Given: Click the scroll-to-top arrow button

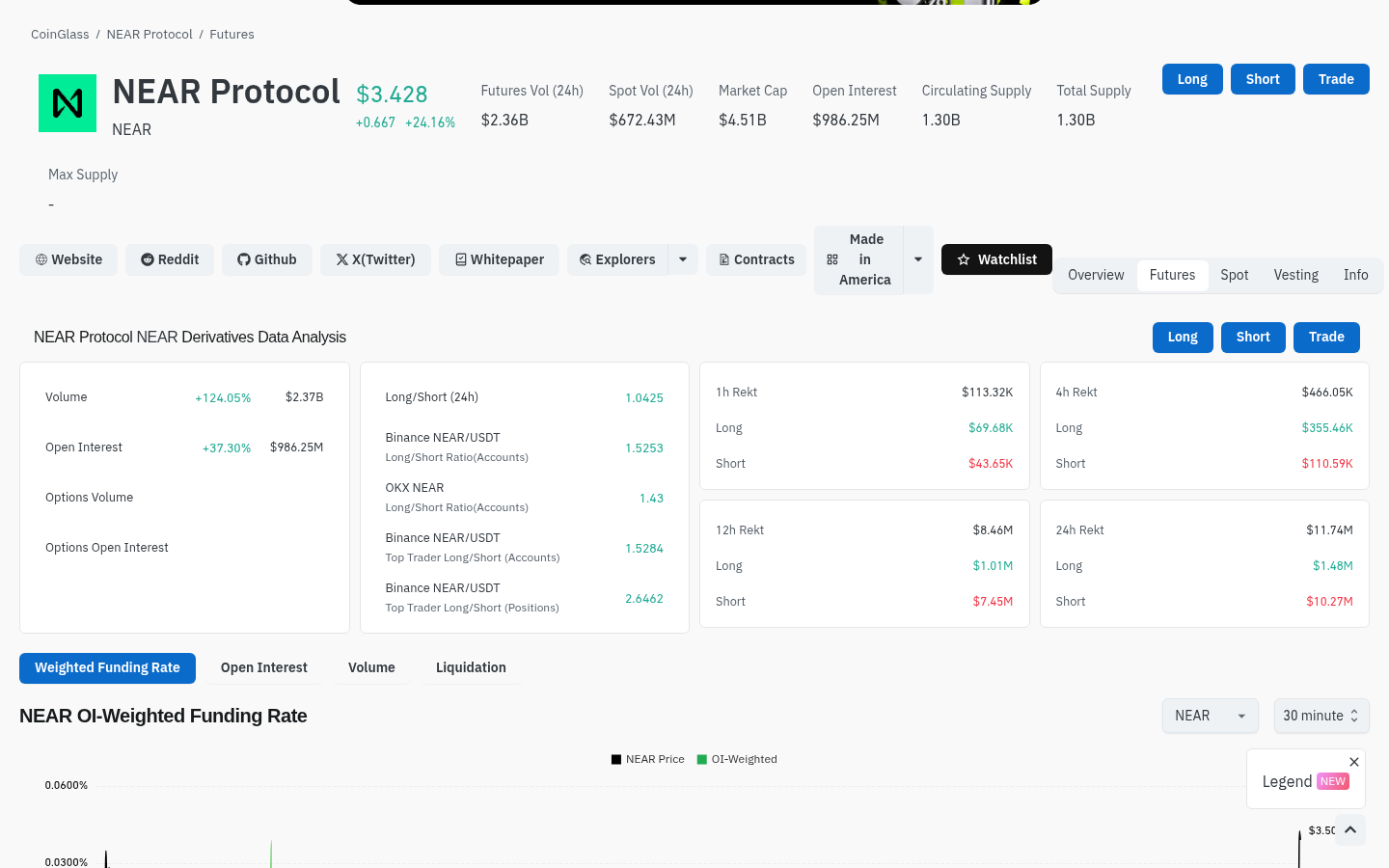Looking at the screenshot, I should click(1350, 830).
